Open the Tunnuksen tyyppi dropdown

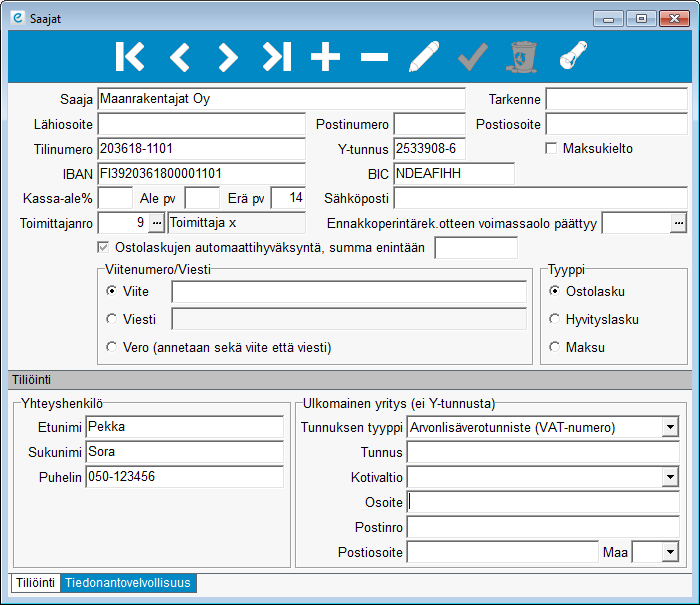click(670, 427)
